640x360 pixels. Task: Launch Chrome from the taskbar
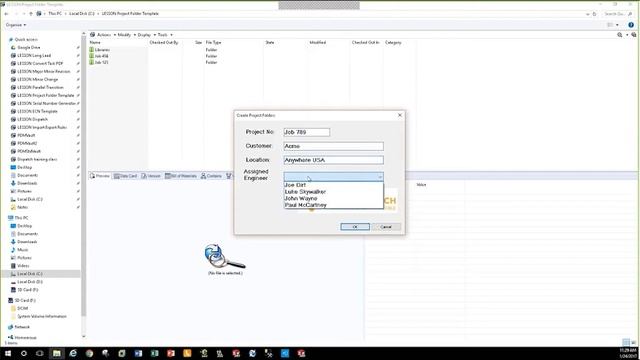pyautogui.click(x=89, y=353)
